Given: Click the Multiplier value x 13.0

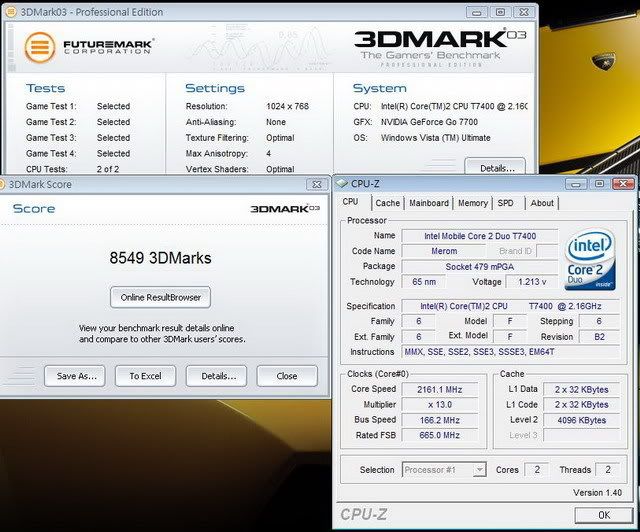Looking at the screenshot, I should click(440, 405).
